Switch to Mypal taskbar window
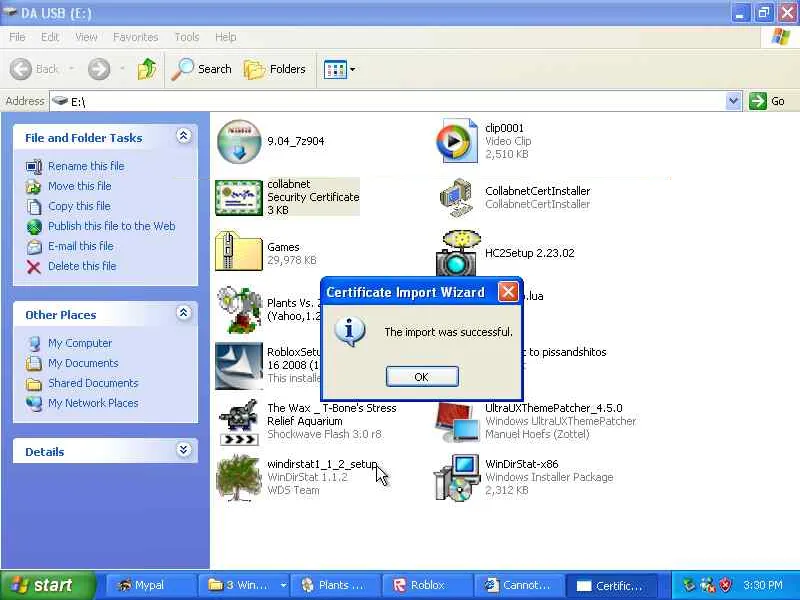The width and height of the screenshot is (800, 600). click(x=150, y=585)
